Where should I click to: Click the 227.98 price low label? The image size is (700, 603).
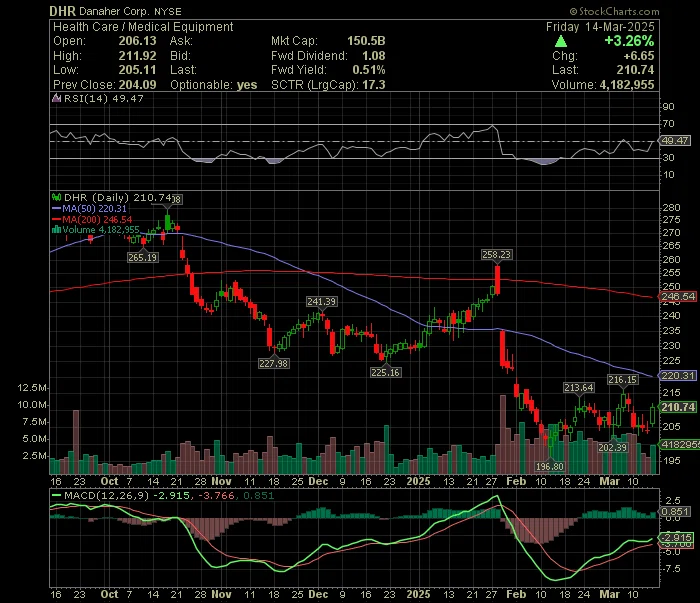(274, 363)
